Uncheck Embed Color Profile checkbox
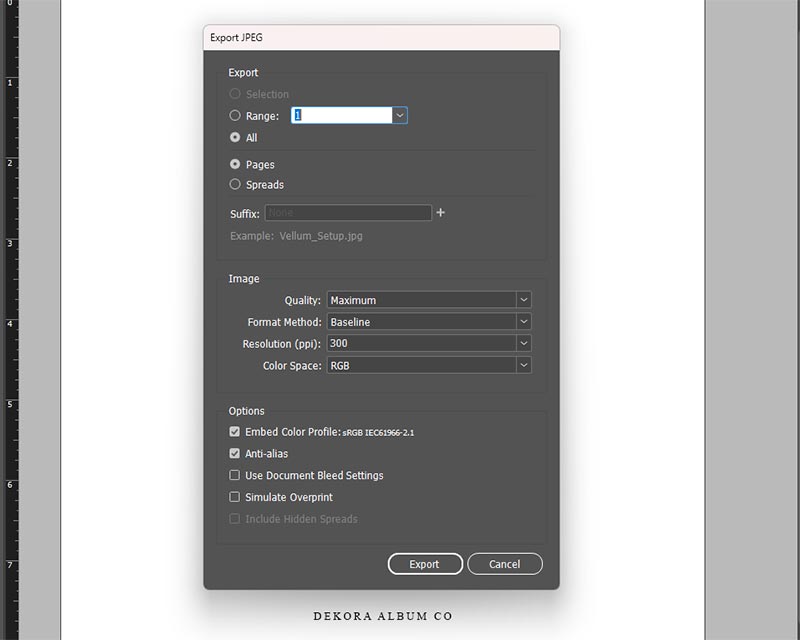This screenshot has width=800, height=640. [235, 432]
